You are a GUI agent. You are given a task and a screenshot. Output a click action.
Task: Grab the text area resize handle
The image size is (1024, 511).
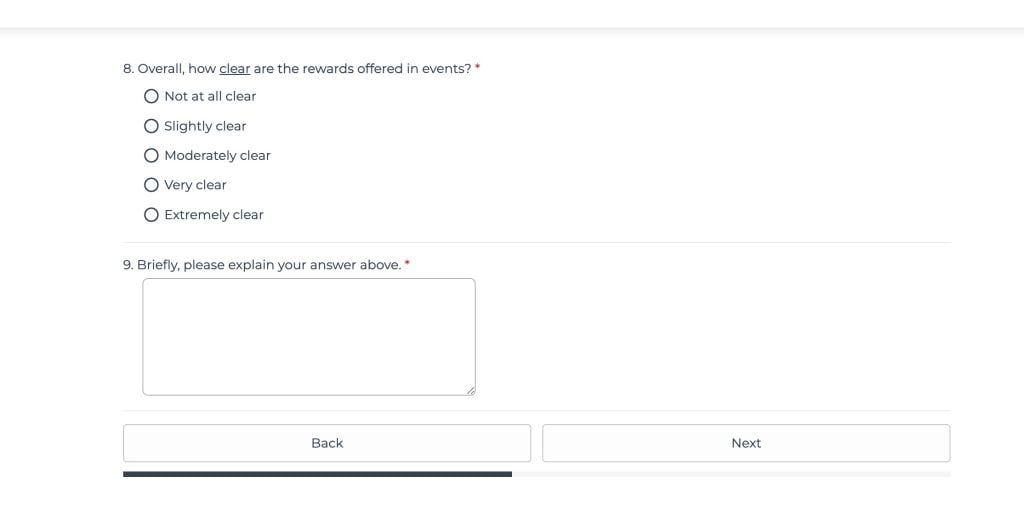click(471, 391)
